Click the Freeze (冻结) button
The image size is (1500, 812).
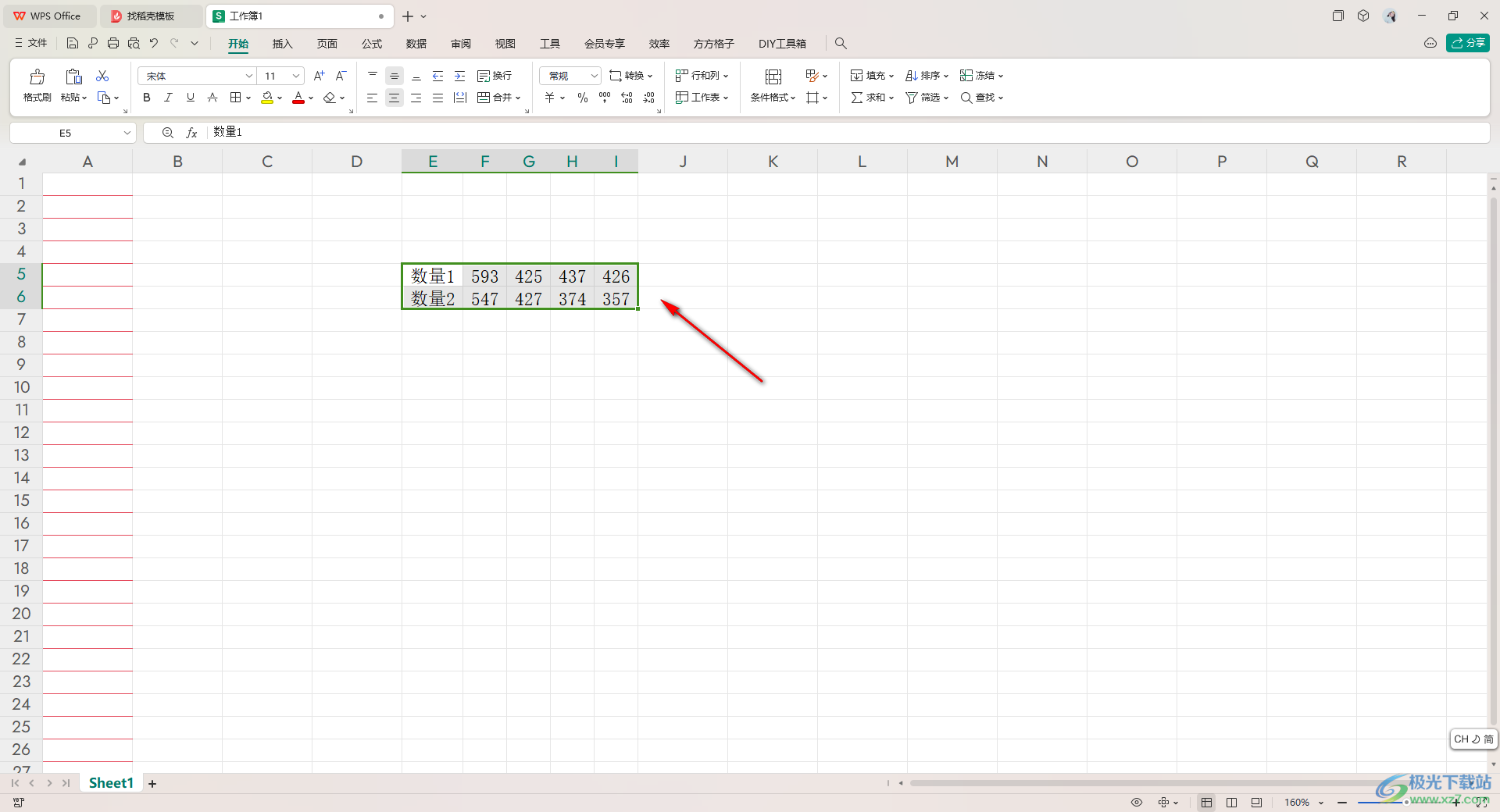click(x=981, y=76)
